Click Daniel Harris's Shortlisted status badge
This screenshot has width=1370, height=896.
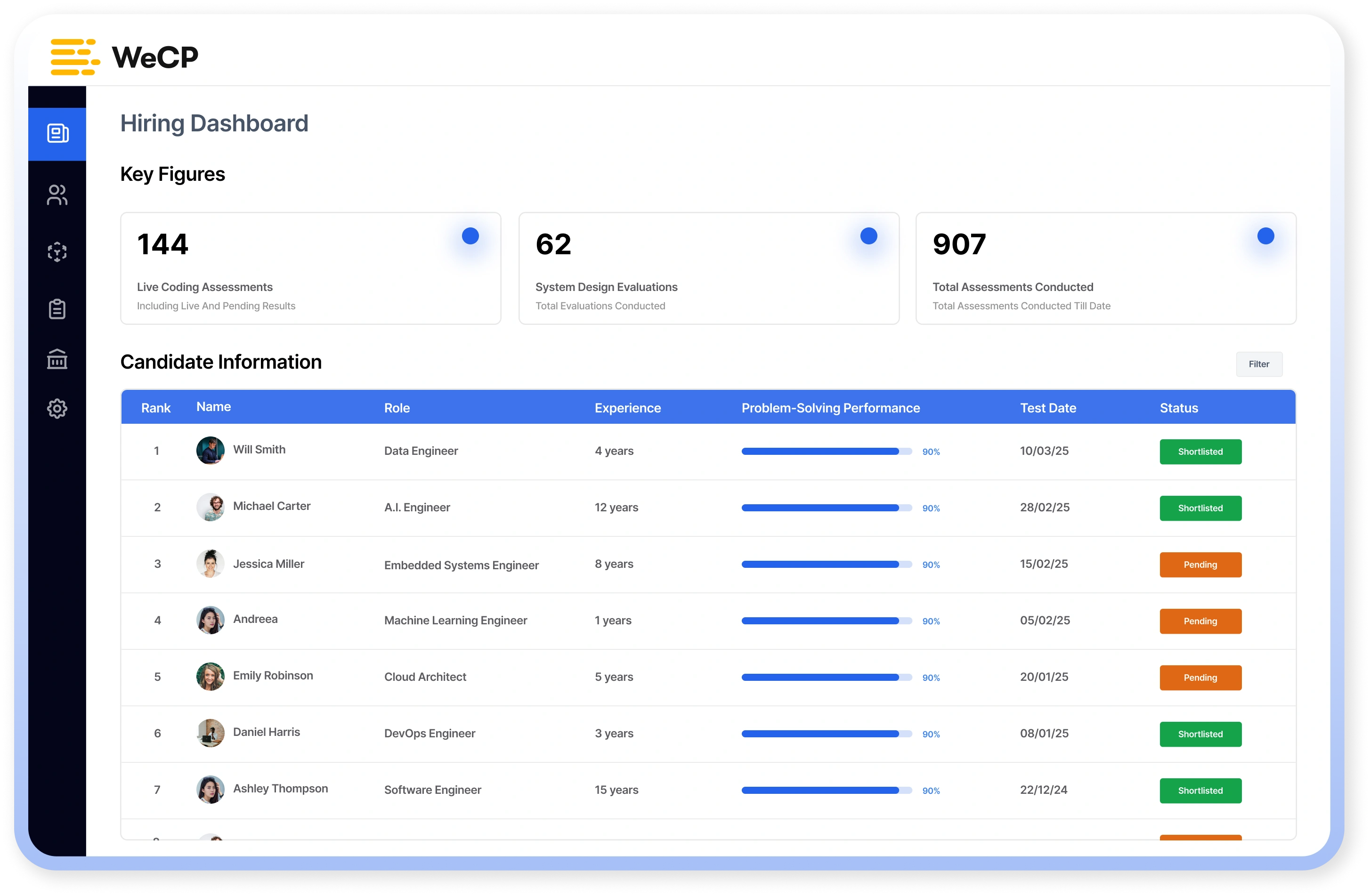tap(1200, 735)
